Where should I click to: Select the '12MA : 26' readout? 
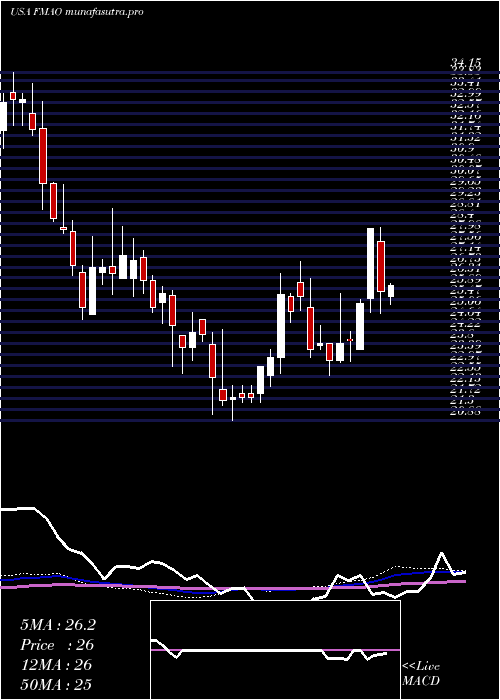56,665
